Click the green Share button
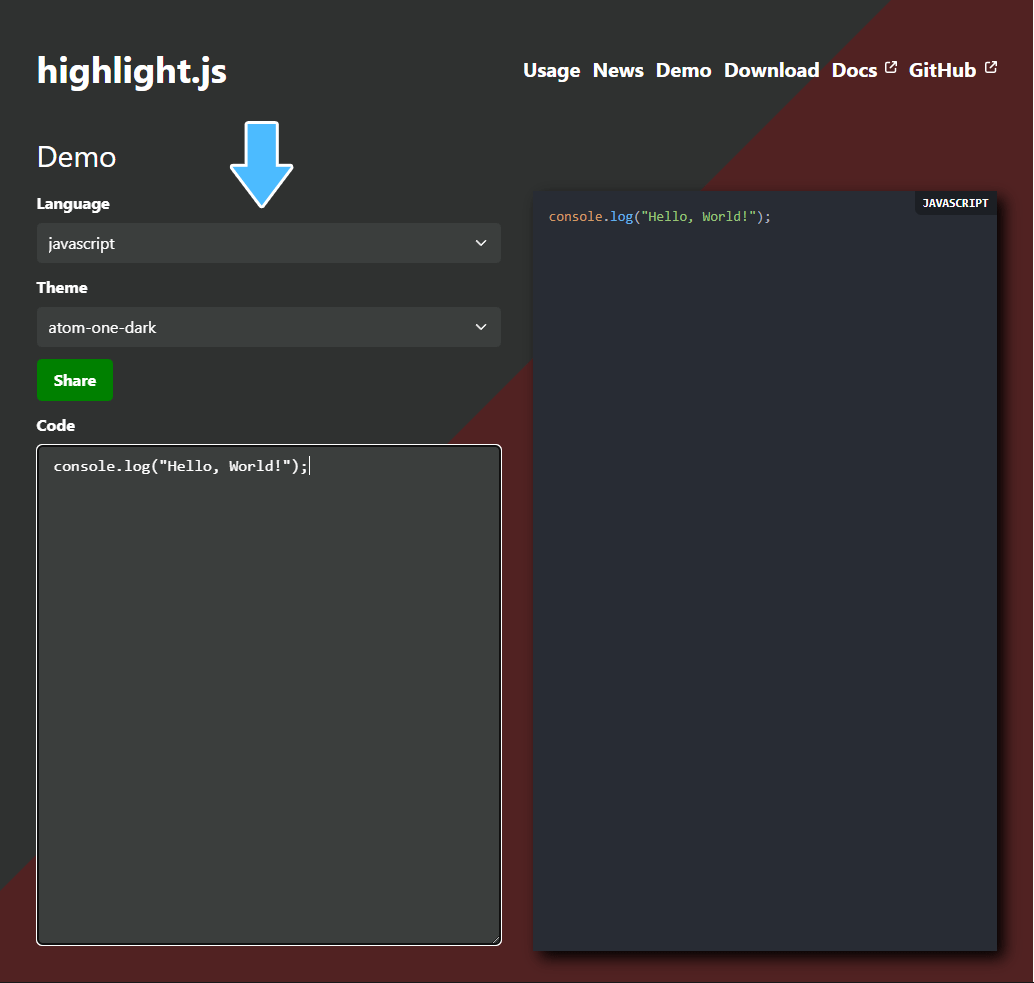Image resolution: width=1034 pixels, height=983 pixels. click(x=75, y=380)
